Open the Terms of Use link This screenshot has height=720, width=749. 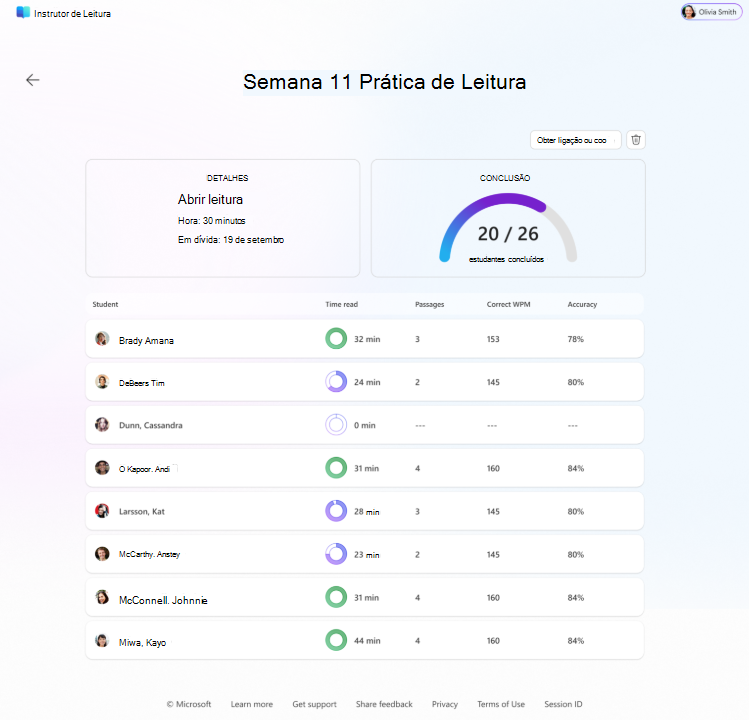click(x=501, y=704)
